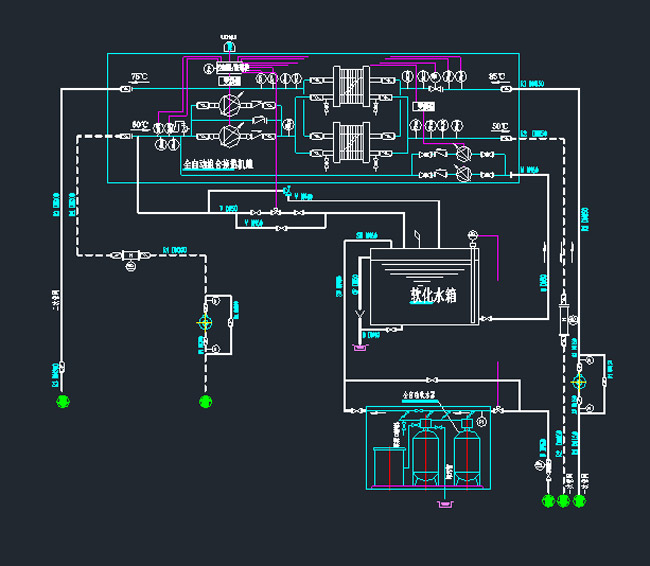Click the magenta drain funnel below the softener

[443, 505]
